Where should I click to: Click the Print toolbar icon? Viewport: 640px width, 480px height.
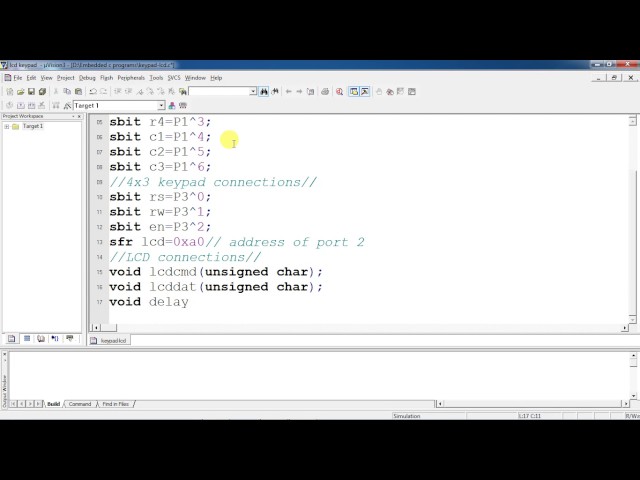[325, 91]
